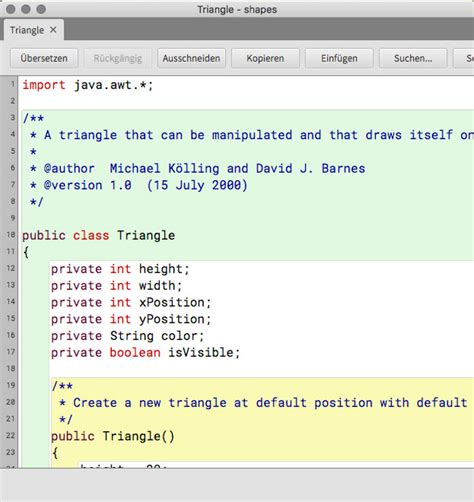Click line number 10 in the gutter
This screenshot has width=474, height=502.
coord(11,235)
